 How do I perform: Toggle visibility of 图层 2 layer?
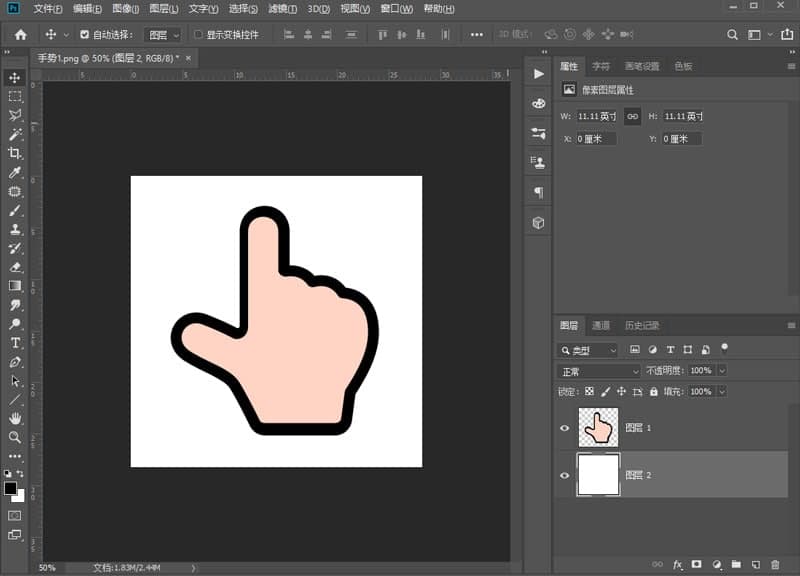click(565, 475)
